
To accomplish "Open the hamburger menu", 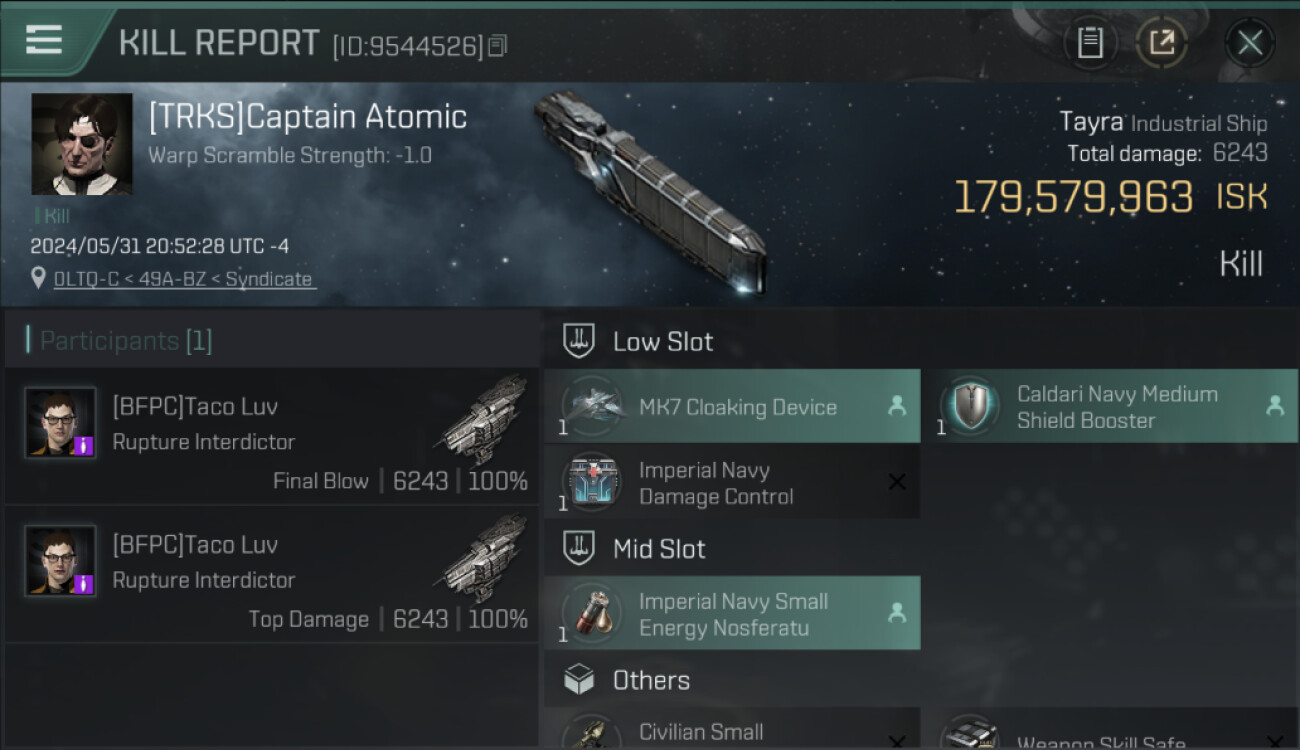I will (x=44, y=40).
